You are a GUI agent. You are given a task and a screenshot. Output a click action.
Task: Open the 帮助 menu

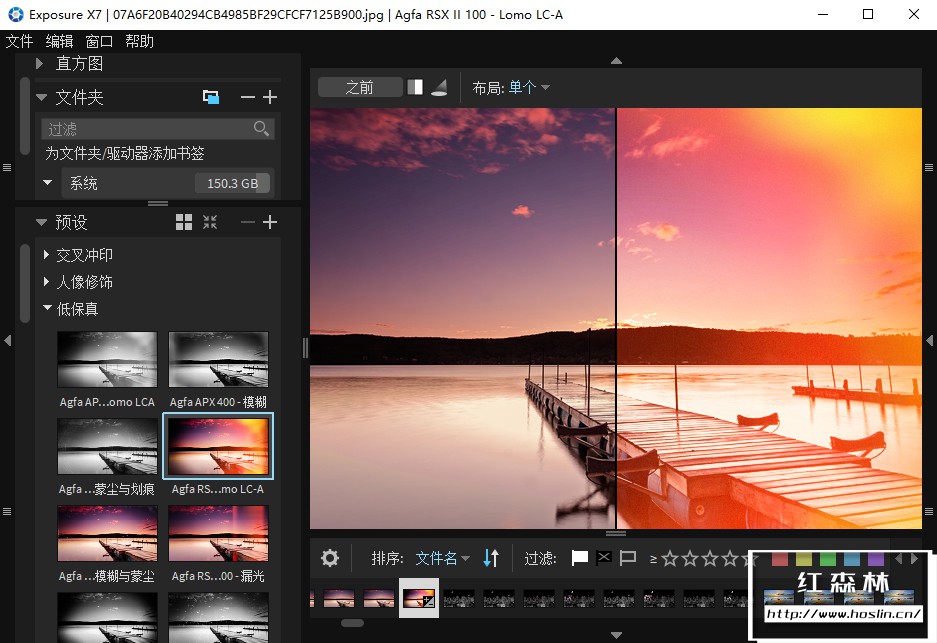(x=139, y=41)
